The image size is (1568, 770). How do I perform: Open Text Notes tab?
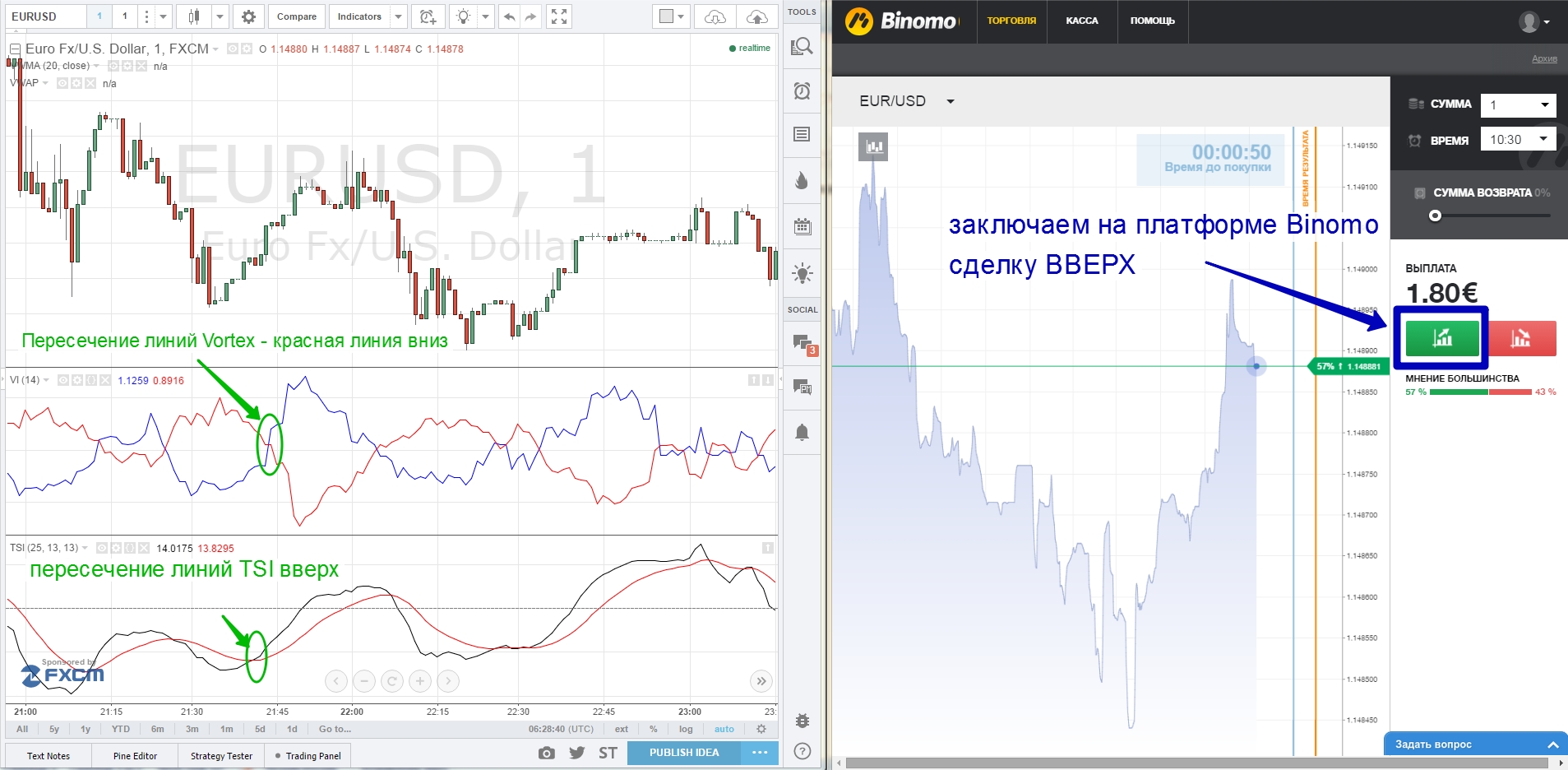pyautogui.click(x=49, y=756)
